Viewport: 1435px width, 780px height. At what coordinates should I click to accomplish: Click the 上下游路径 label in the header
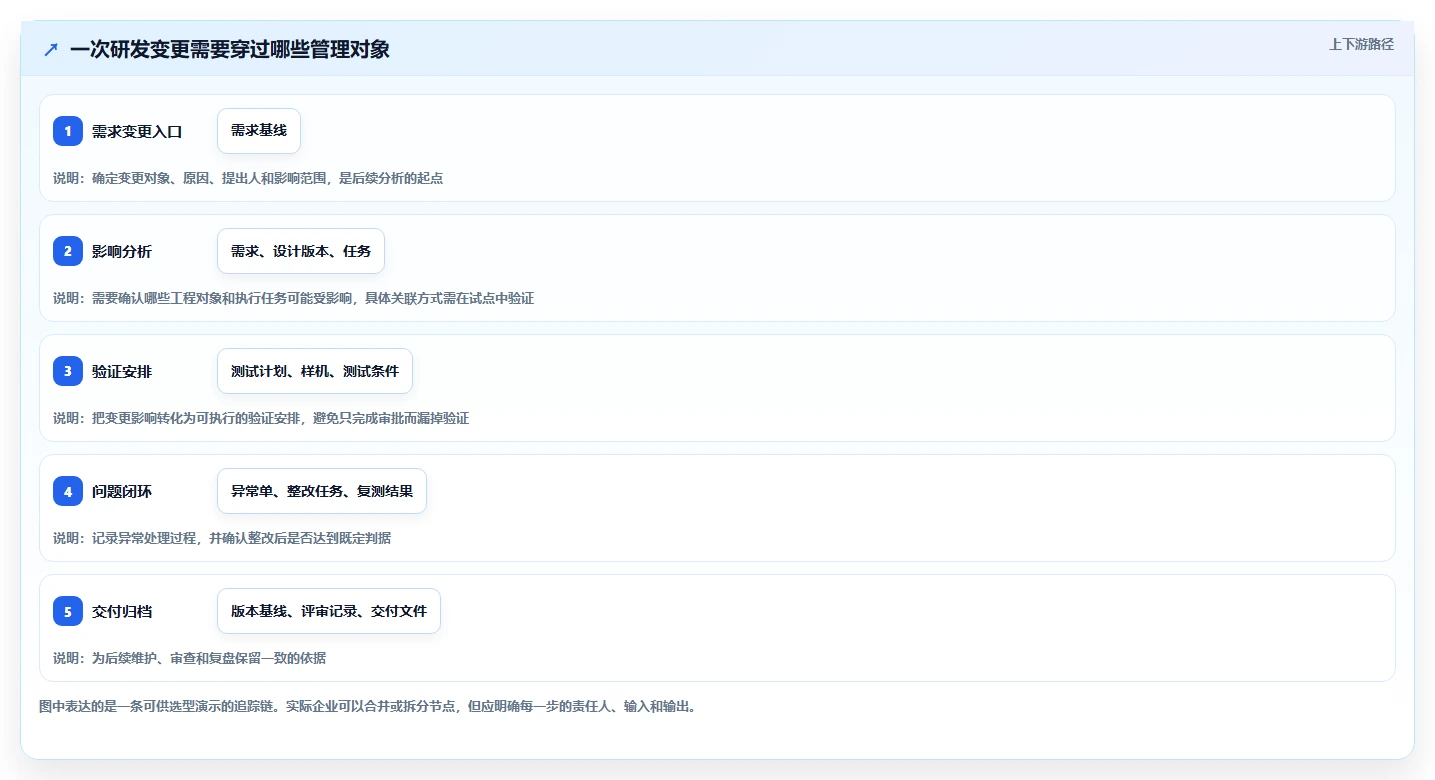coord(1361,44)
